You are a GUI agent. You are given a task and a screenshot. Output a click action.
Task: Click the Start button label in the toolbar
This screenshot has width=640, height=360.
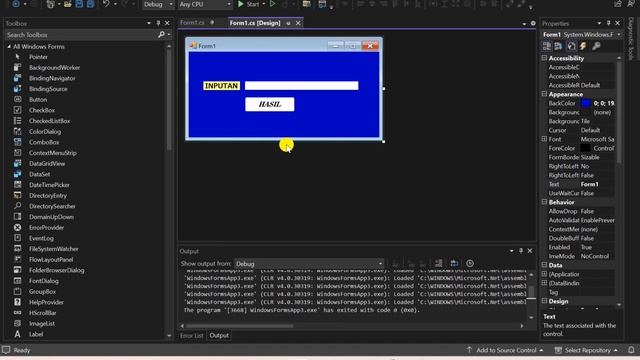tap(253, 4)
